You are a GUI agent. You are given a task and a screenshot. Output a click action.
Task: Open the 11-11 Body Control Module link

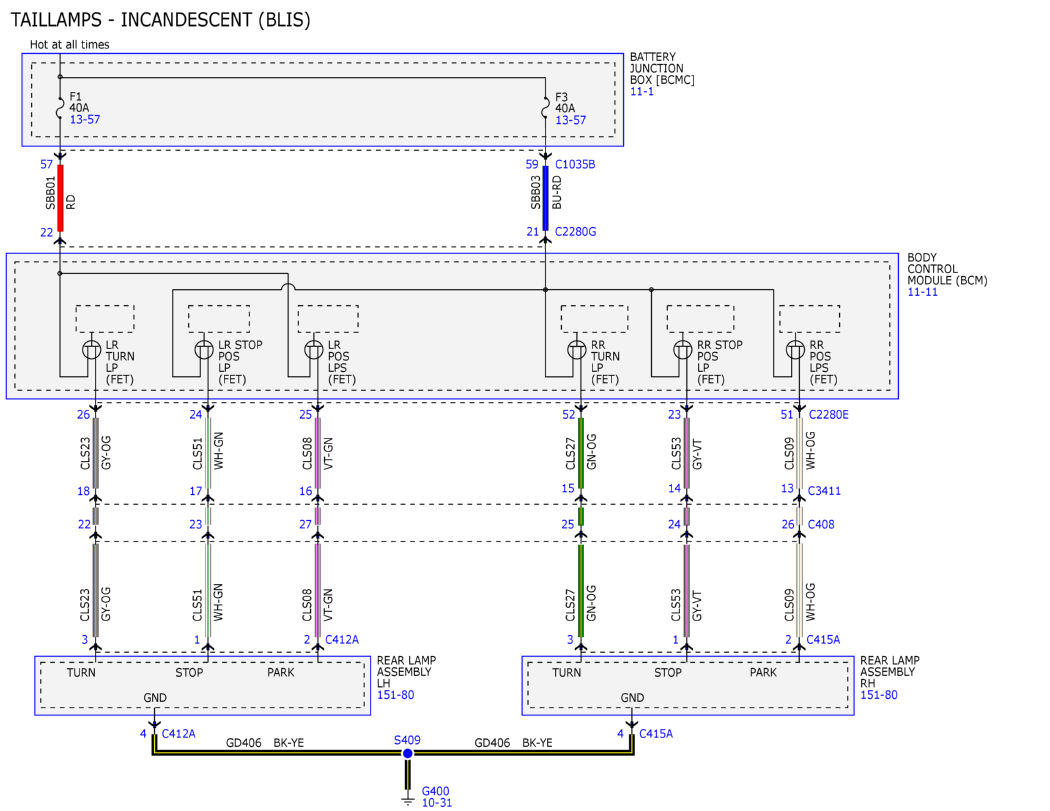[x=922, y=292]
